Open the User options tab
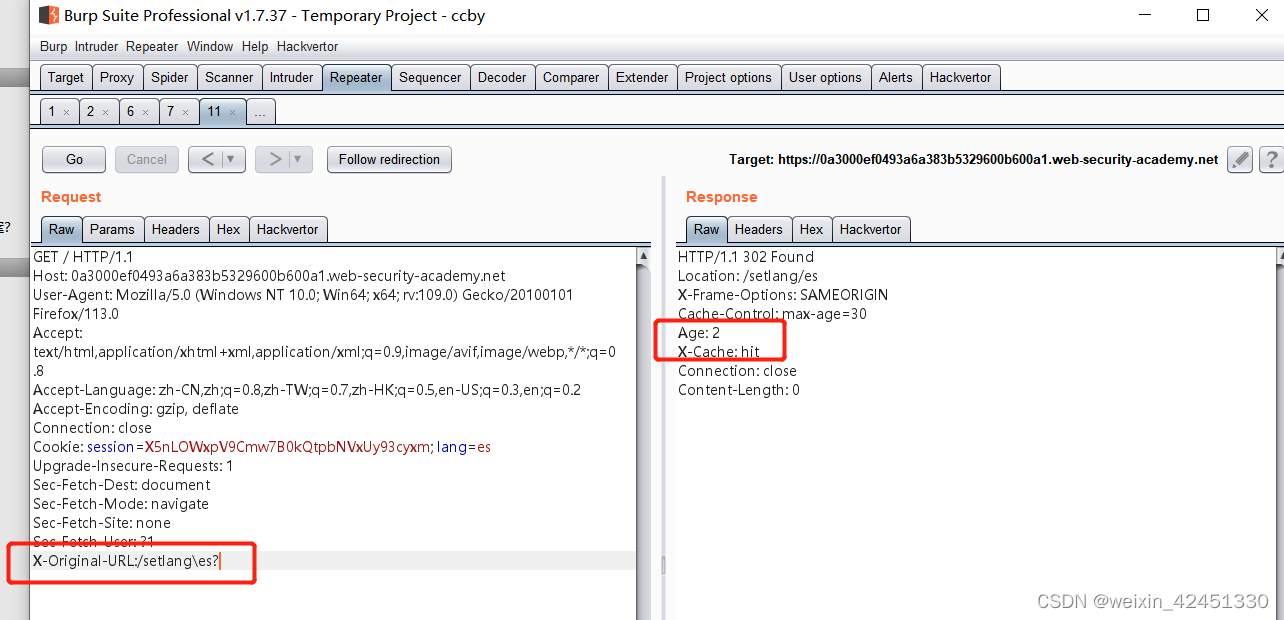 coord(825,78)
